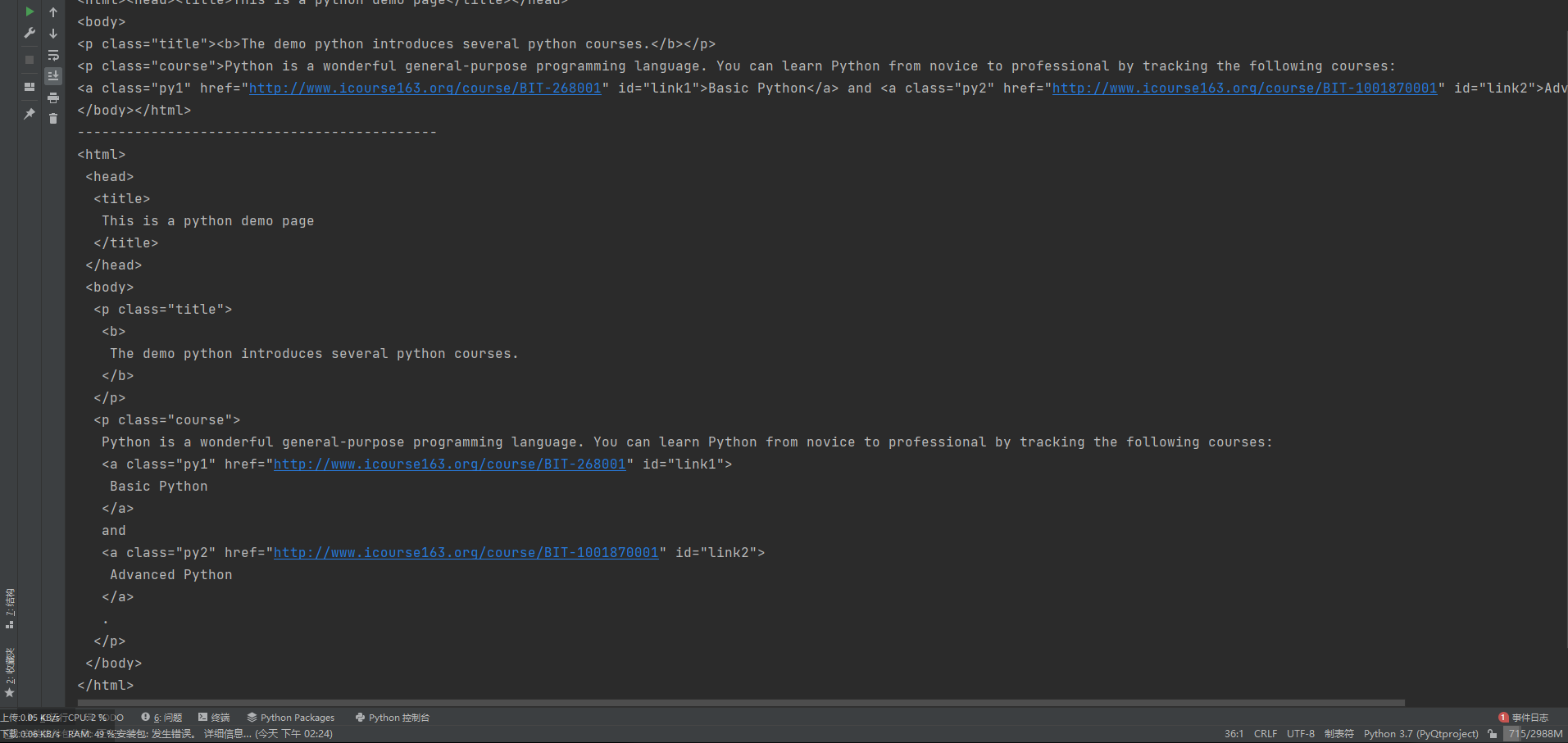Click the horizontal scrollbar under the console
This screenshot has width=1568, height=743.
pyautogui.click(x=741, y=703)
